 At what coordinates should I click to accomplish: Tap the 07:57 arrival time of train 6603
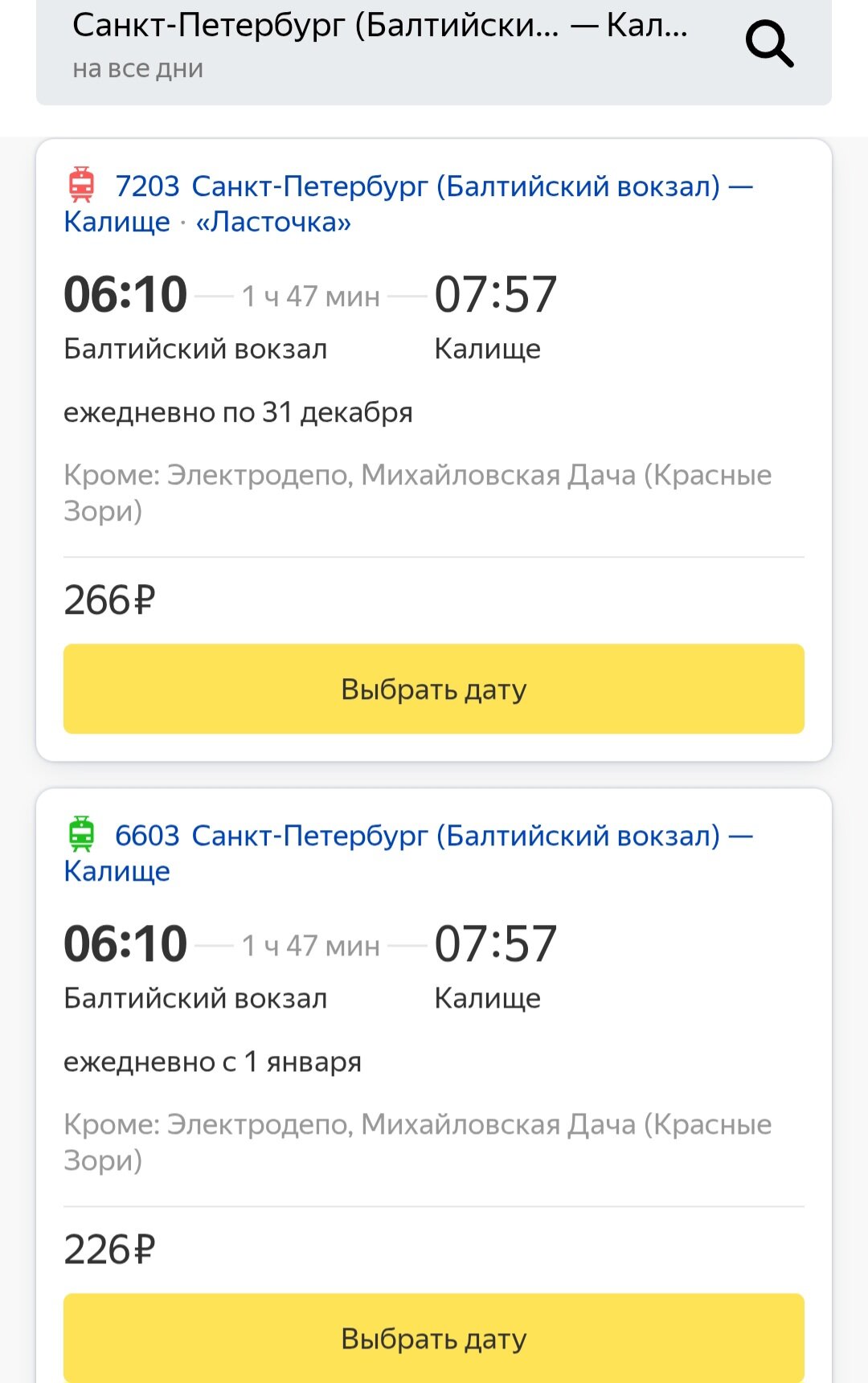tap(495, 944)
